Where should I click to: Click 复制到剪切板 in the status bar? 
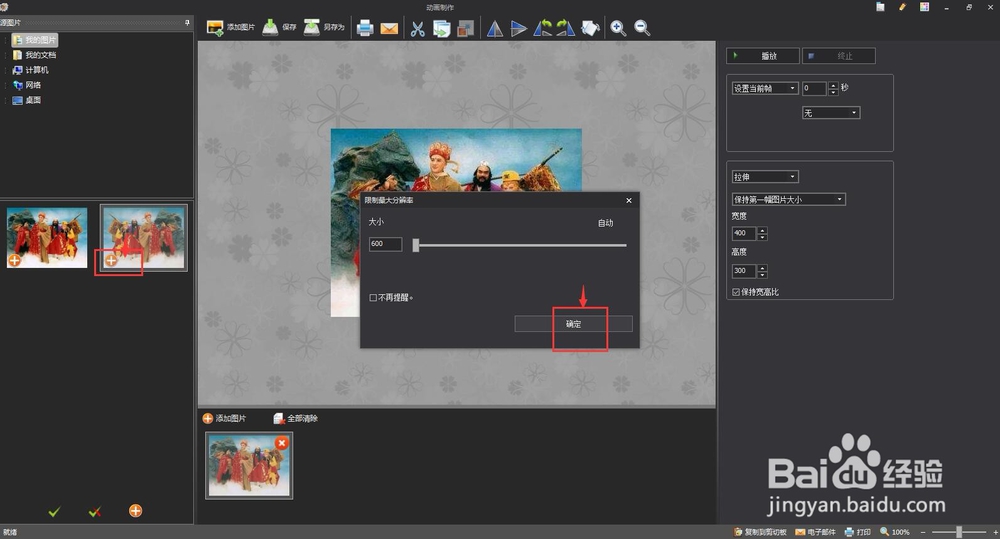tap(760, 532)
